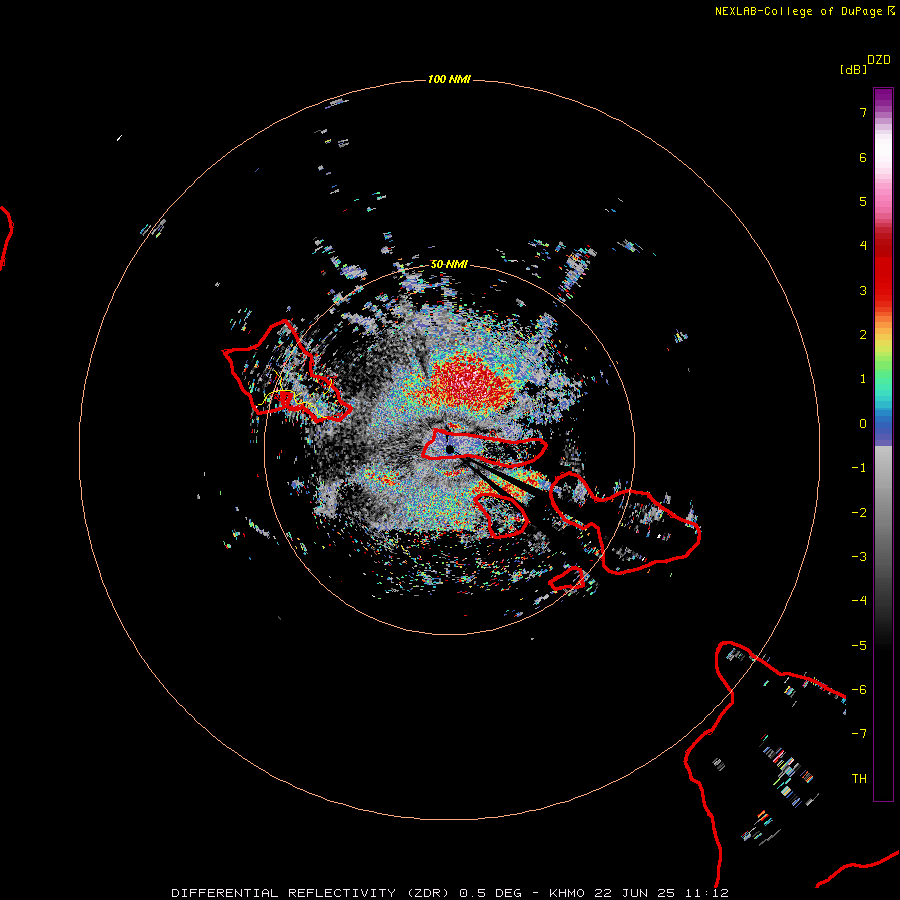Screen dimensions: 900x900
Task: Click the 100 NMI range ring label
Action: [x=449, y=79]
